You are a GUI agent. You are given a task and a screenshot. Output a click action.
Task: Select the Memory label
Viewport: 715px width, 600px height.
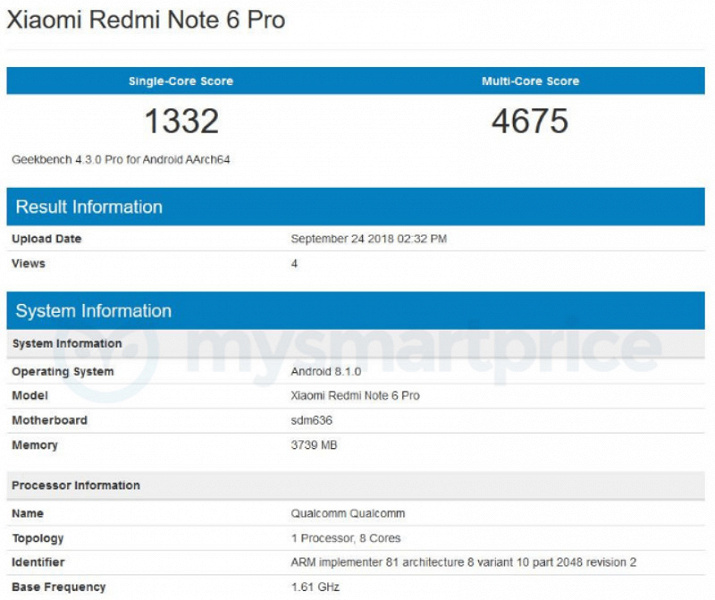click(35, 445)
